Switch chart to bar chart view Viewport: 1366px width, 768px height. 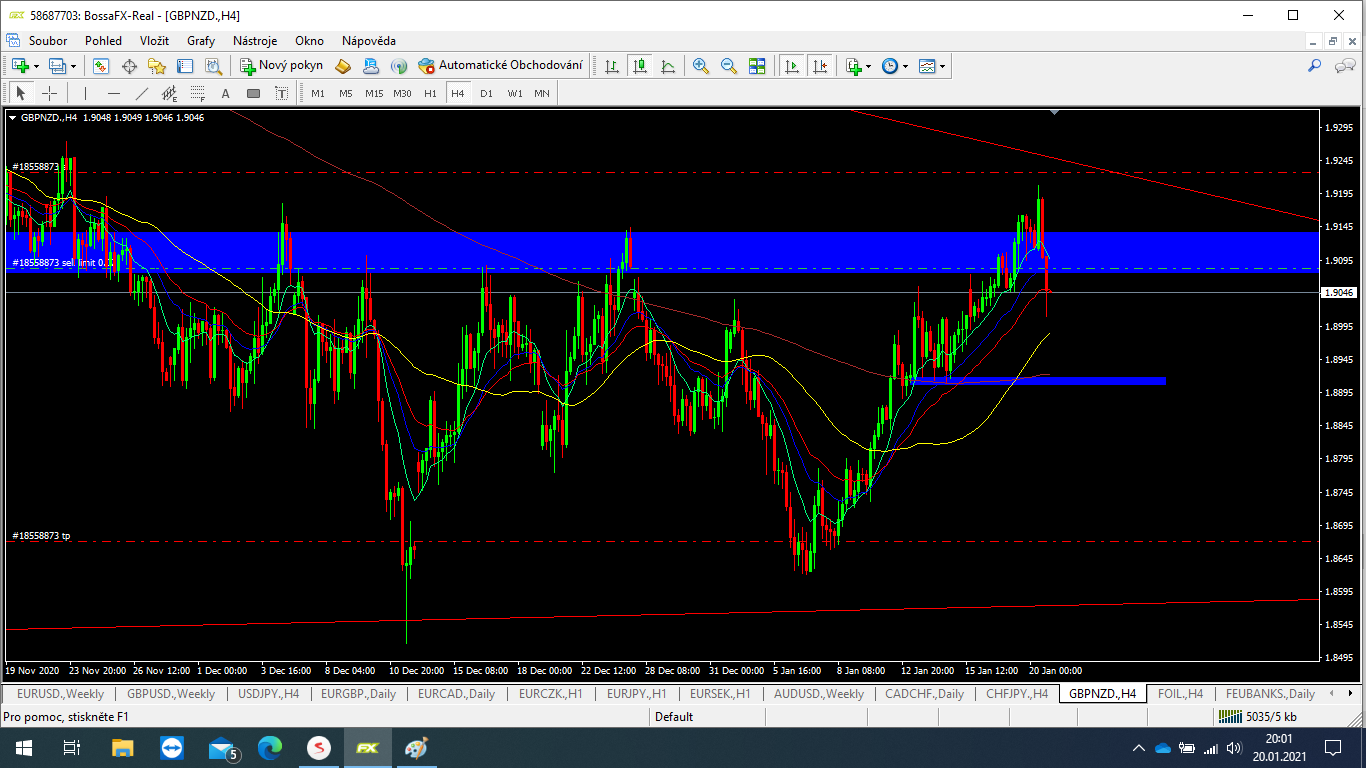[612, 66]
